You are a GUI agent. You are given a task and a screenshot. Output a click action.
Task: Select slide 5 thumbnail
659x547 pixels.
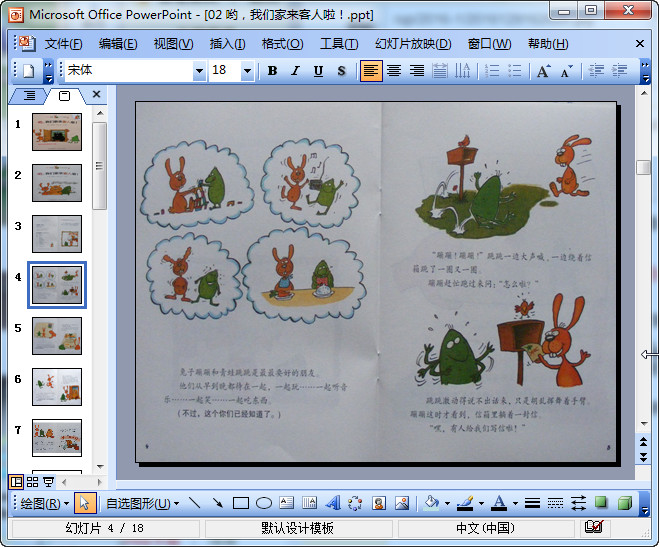(57, 336)
